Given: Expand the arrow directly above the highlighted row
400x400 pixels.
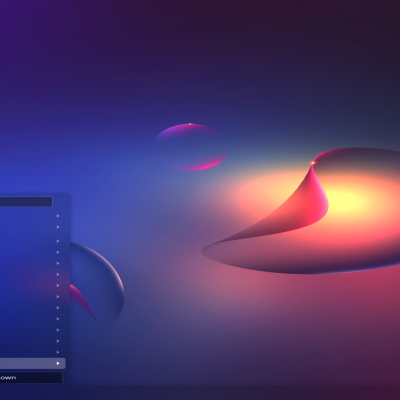Looking at the screenshot, I should [58, 352].
